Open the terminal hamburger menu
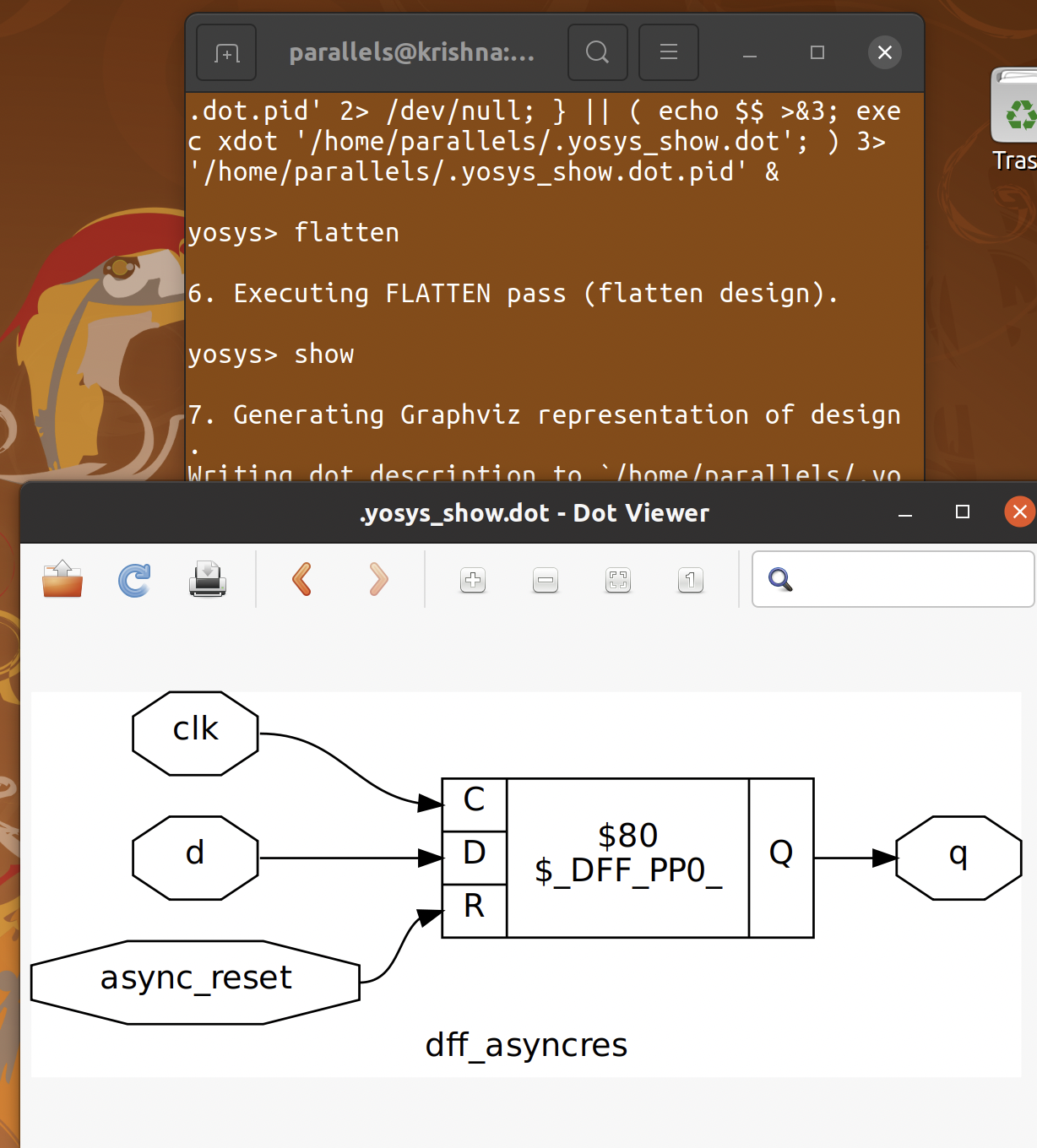Screen dimensions: 1037x1148 click(668, 52)
